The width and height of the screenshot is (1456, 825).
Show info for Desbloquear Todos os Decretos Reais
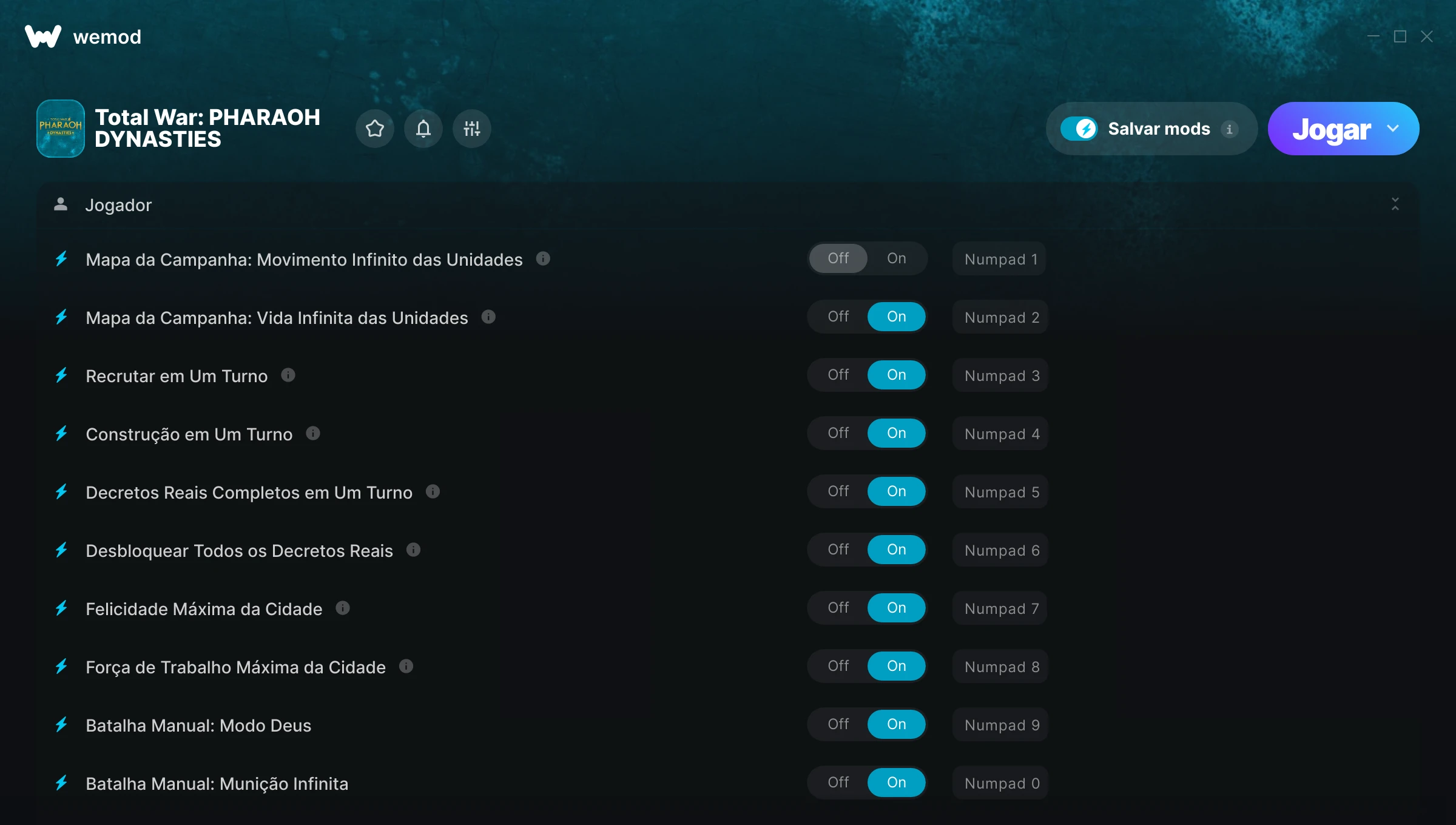point(414,550)
